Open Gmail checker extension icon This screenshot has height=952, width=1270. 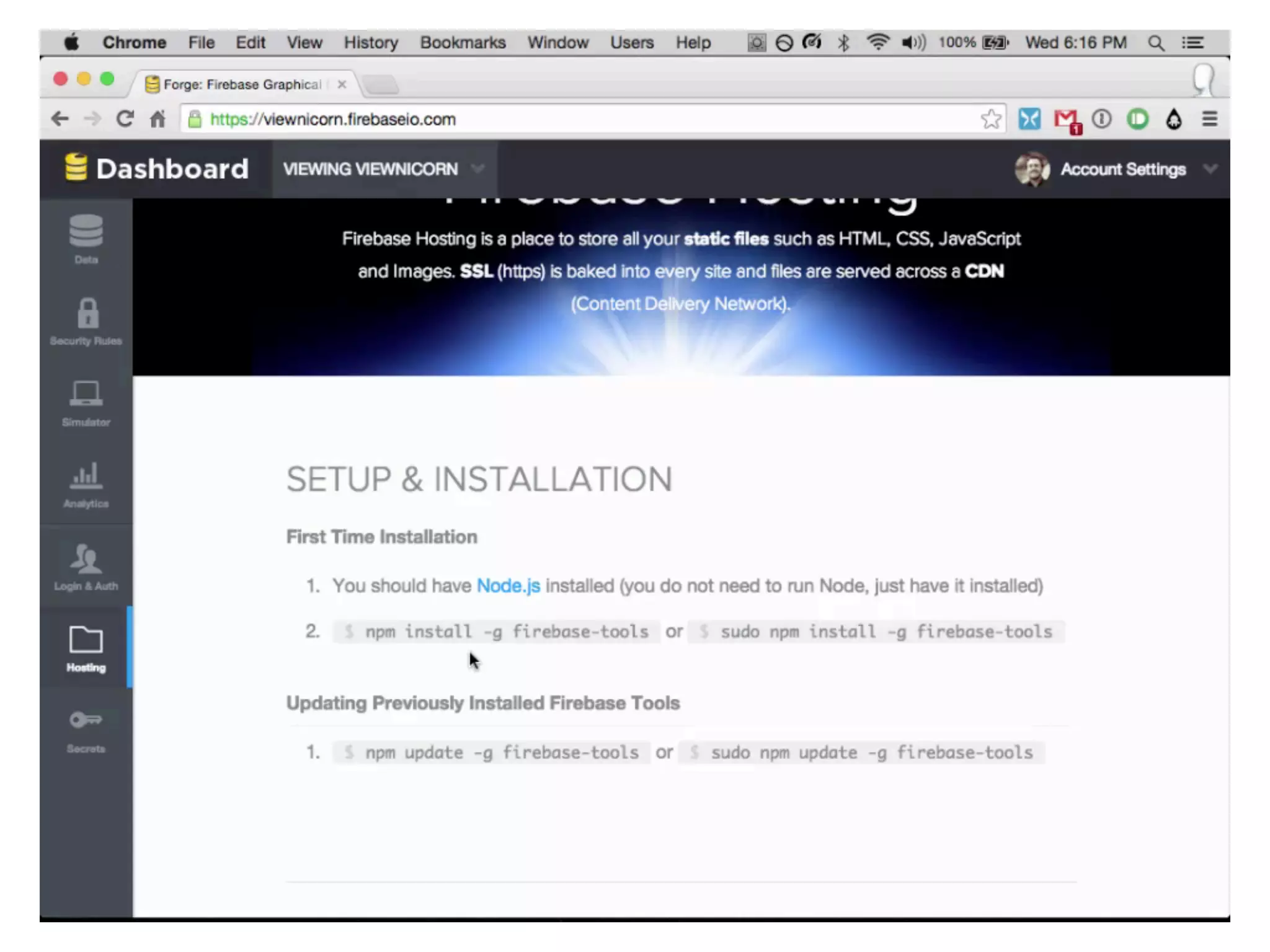tap(1066, 119)
